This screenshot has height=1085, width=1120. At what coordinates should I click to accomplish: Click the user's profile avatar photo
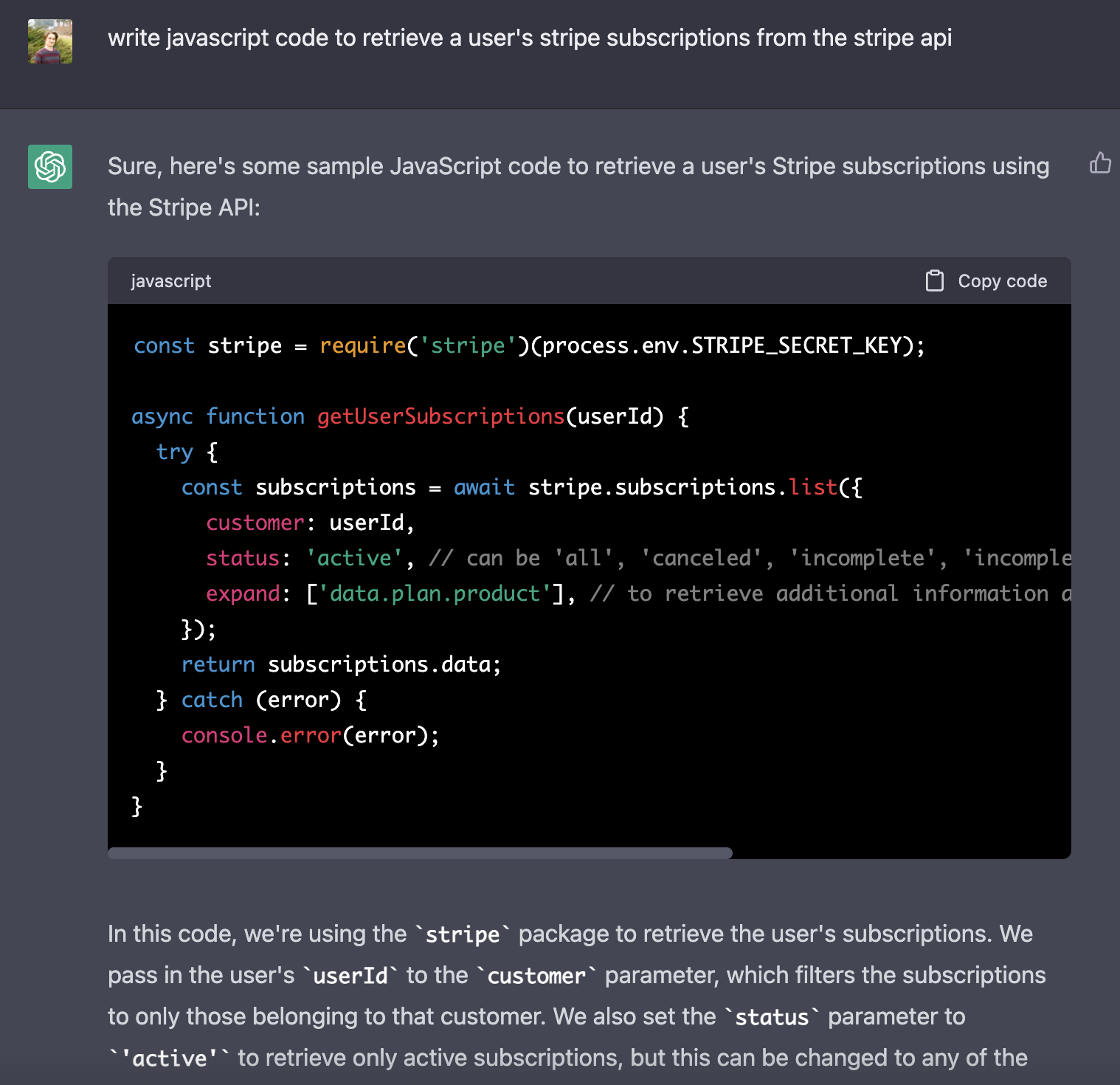[x=50, y=41]
